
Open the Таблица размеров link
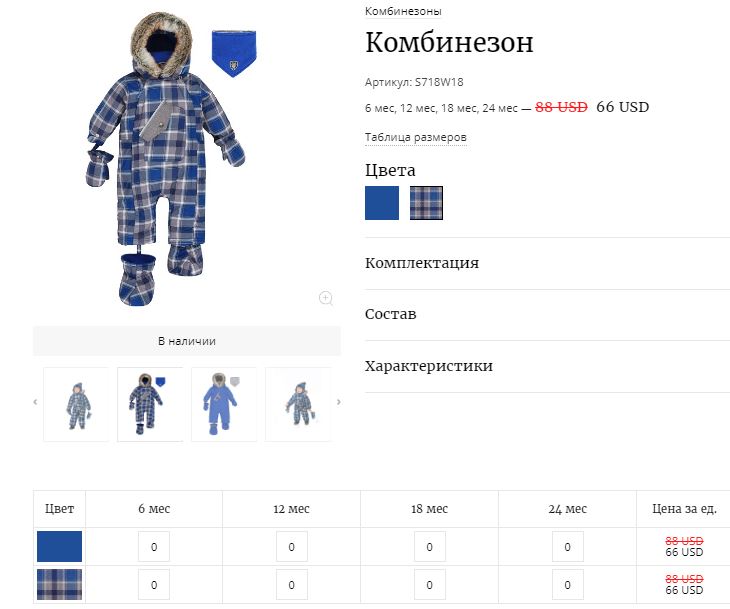click(416, 137)
